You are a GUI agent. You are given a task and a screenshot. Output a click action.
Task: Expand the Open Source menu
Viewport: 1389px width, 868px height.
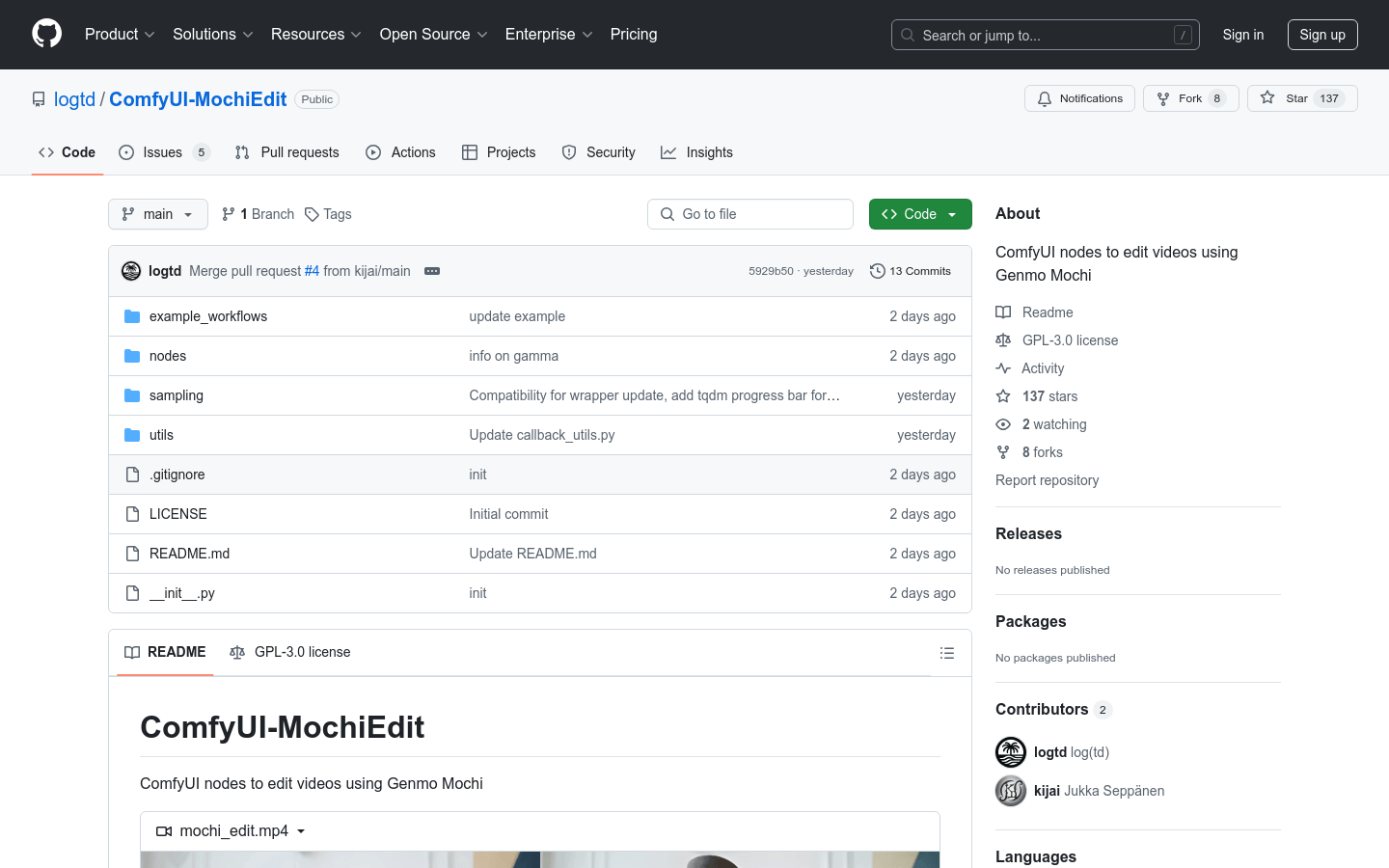click(433, 35)
